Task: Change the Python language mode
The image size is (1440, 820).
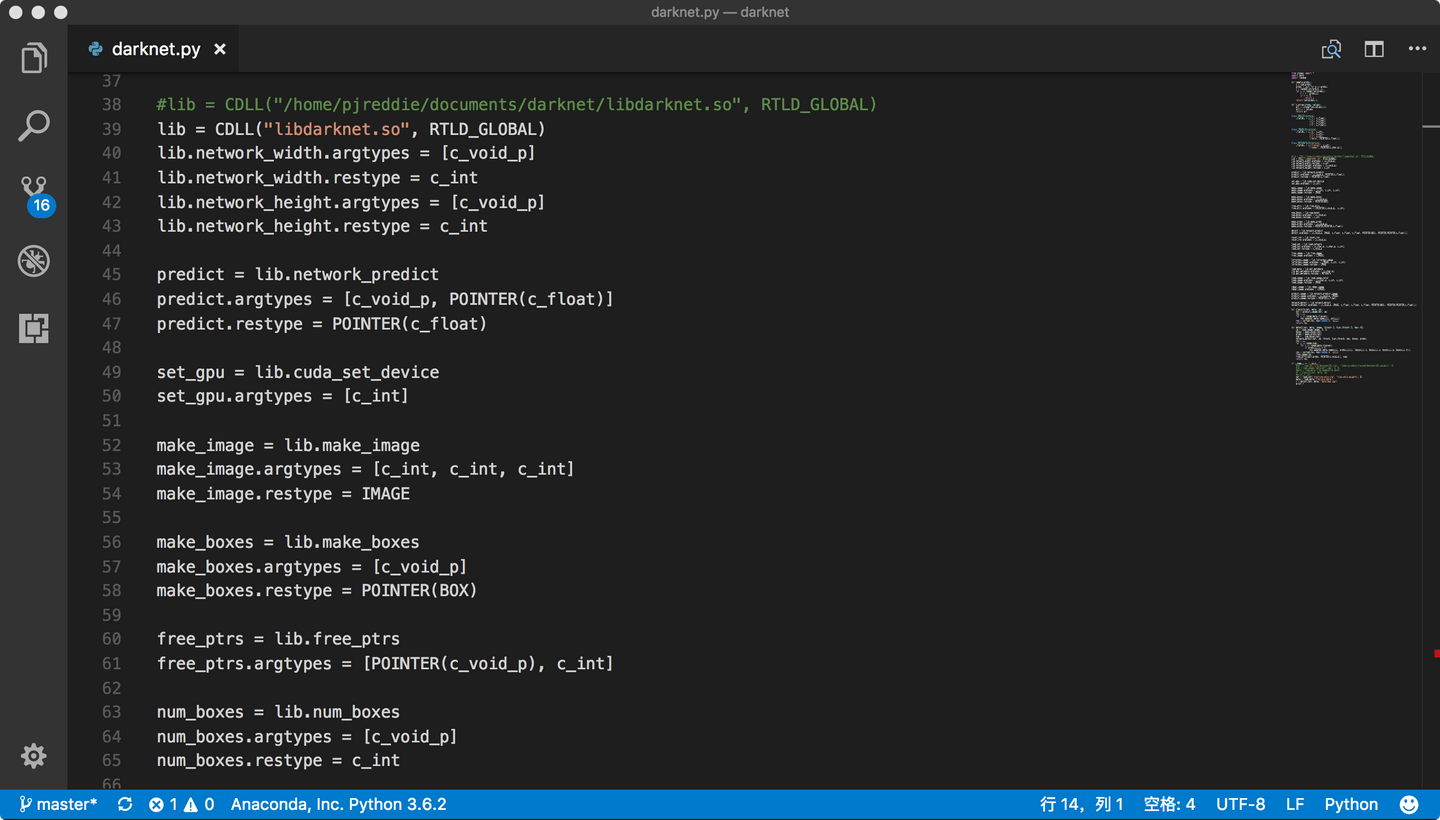Action: 1351,804
